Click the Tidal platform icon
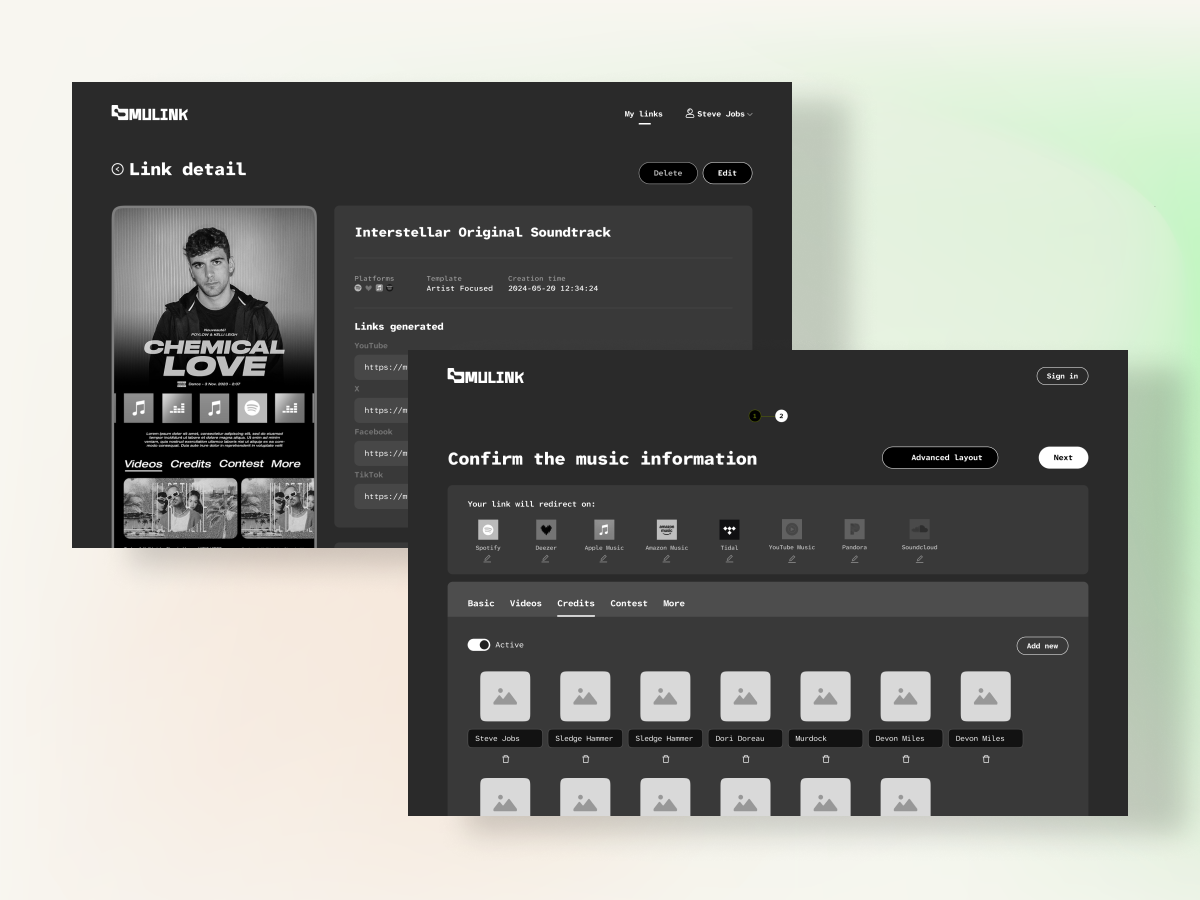This screenshot has height=900, width=1200. click(x=729, y=530)
